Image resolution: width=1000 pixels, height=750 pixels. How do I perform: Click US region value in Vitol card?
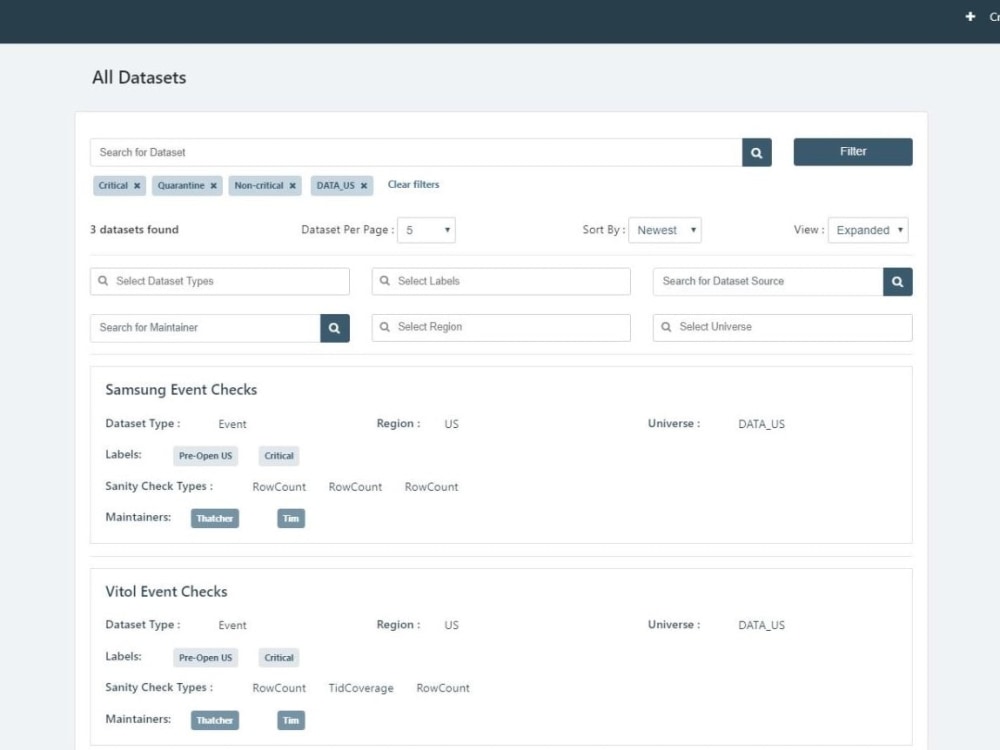click(x=452, y=626)
